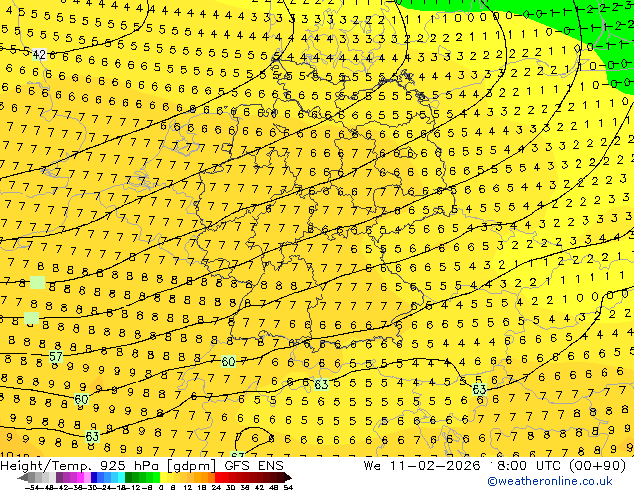634x490 pixels.
Task: Click the dark-red right arrow of colour scale
Action: (x=288, y=477)
